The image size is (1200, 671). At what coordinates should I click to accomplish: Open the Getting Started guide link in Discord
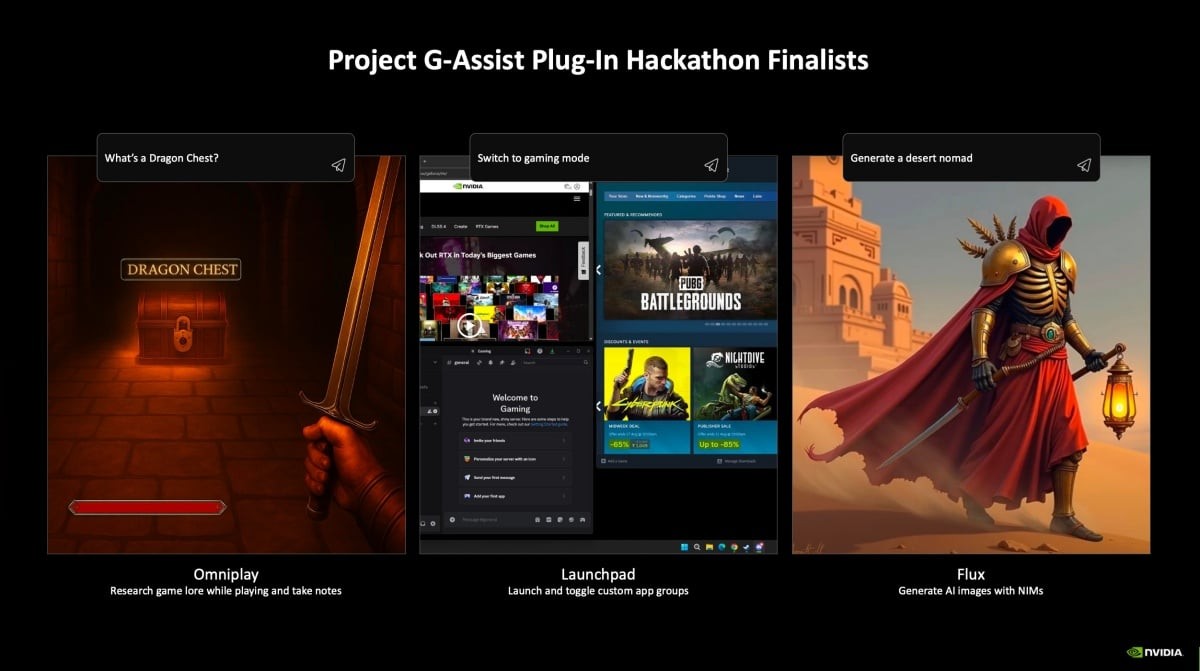point(549,424)
